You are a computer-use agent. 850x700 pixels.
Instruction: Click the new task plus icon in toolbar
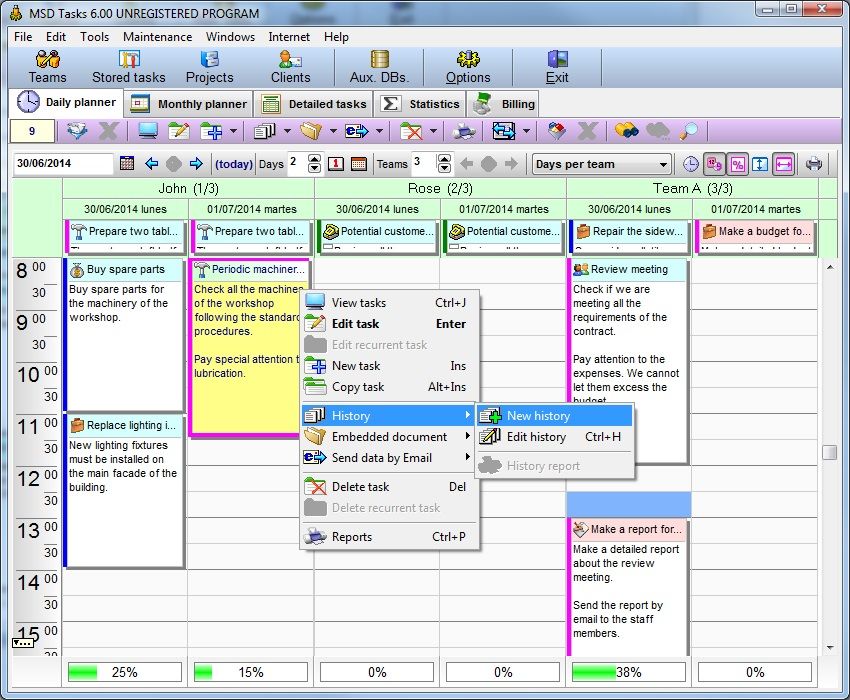(x=211, y=131)
